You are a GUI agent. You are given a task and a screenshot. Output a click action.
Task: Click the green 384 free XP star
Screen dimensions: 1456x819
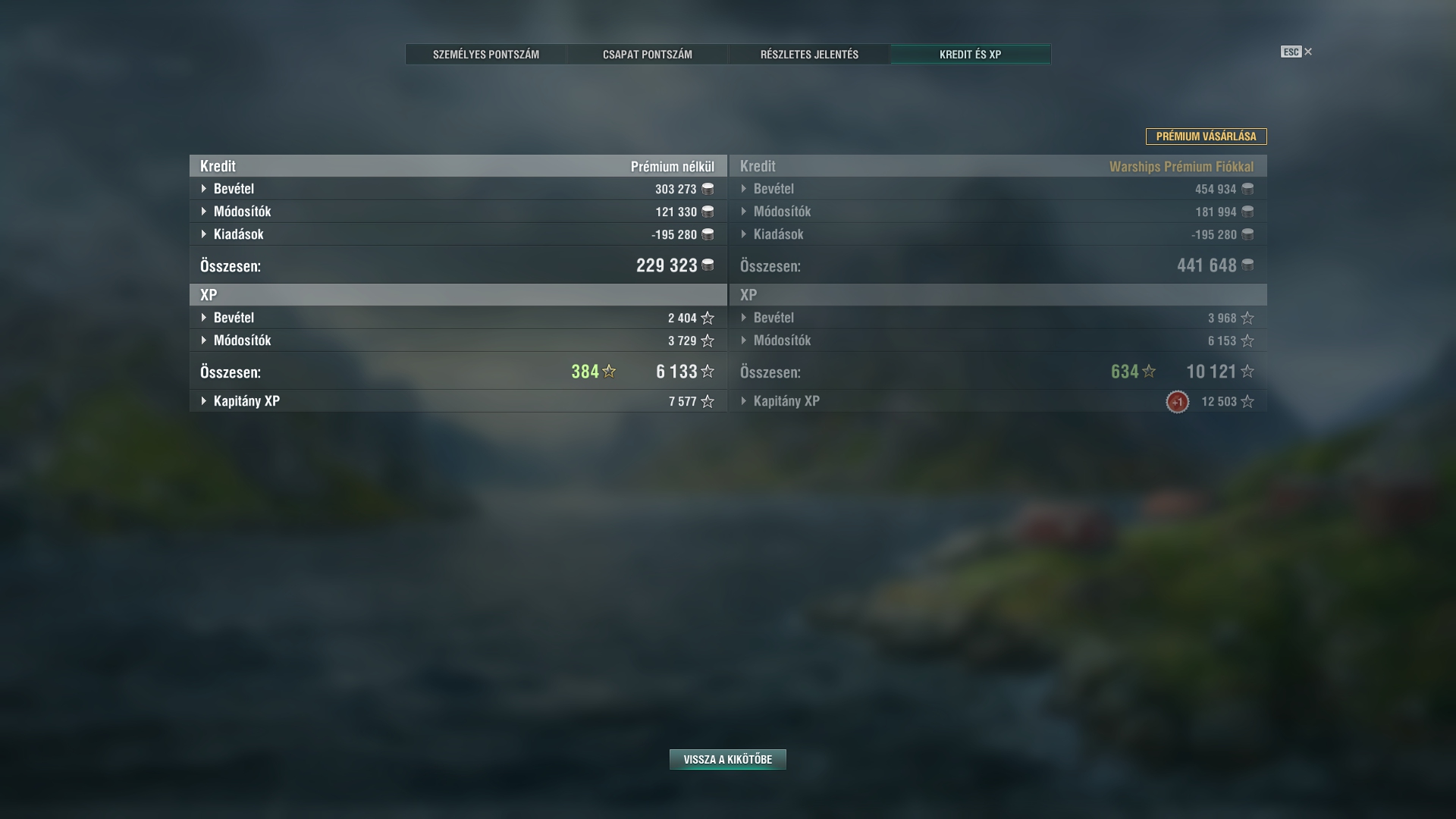point(609,371)
